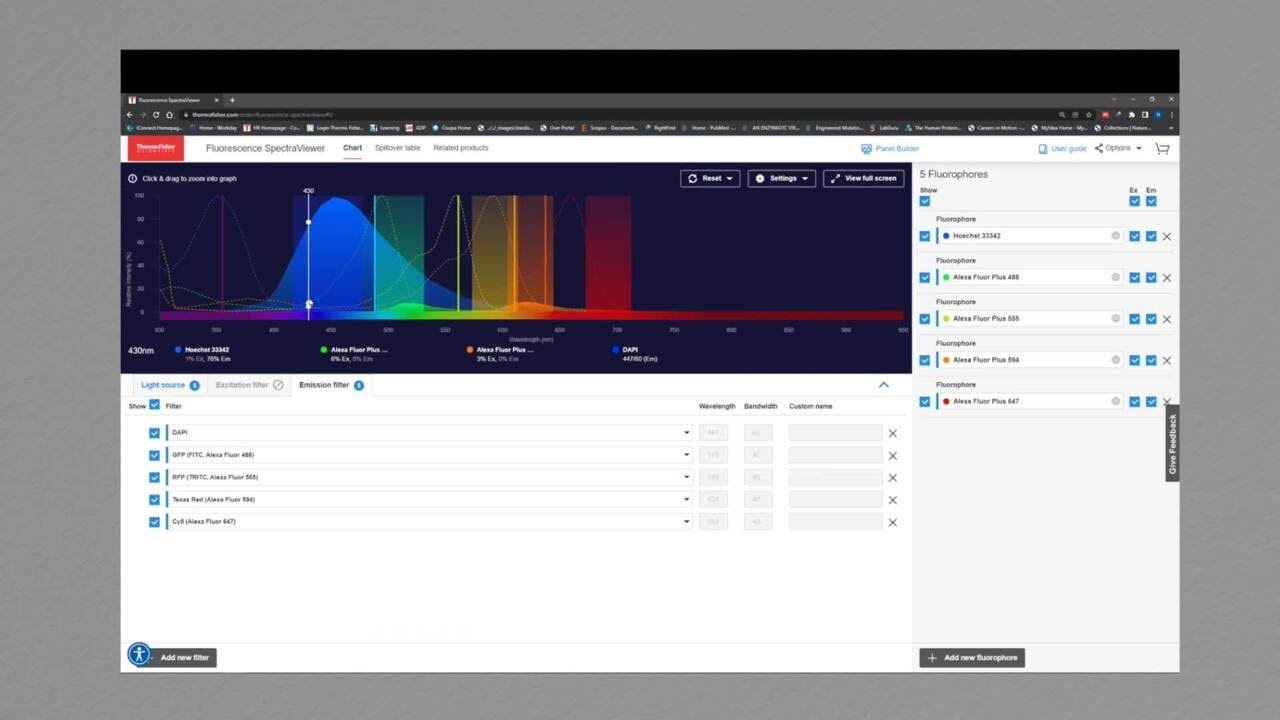Click the 430 nm wavelength marker line handle

pos(308,222)
